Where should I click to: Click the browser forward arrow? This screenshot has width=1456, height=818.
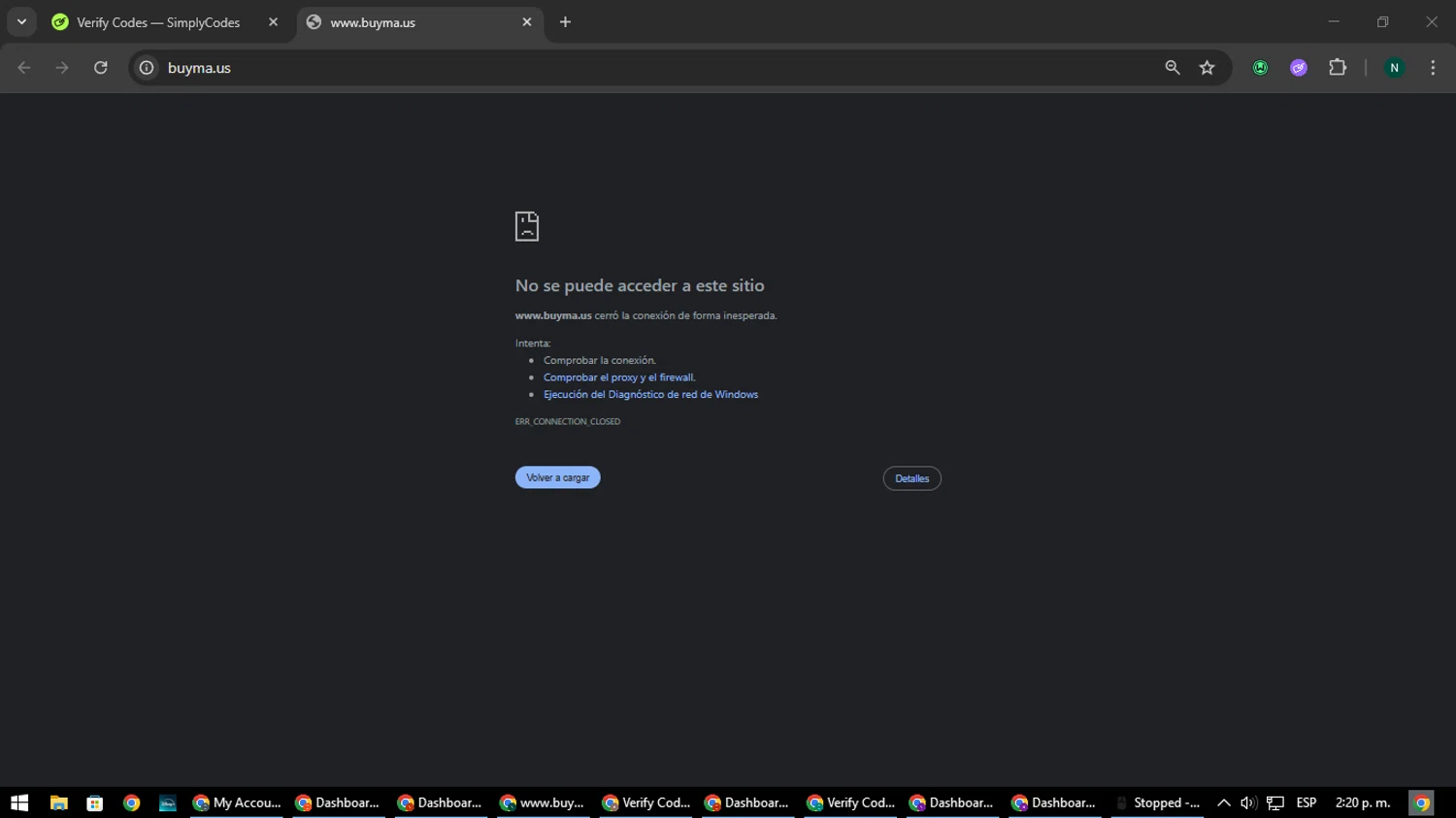point(62,68)
